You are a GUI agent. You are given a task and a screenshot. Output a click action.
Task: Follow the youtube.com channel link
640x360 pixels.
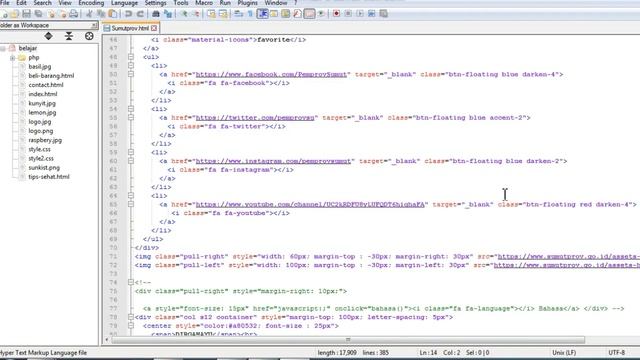coord(310,204)
